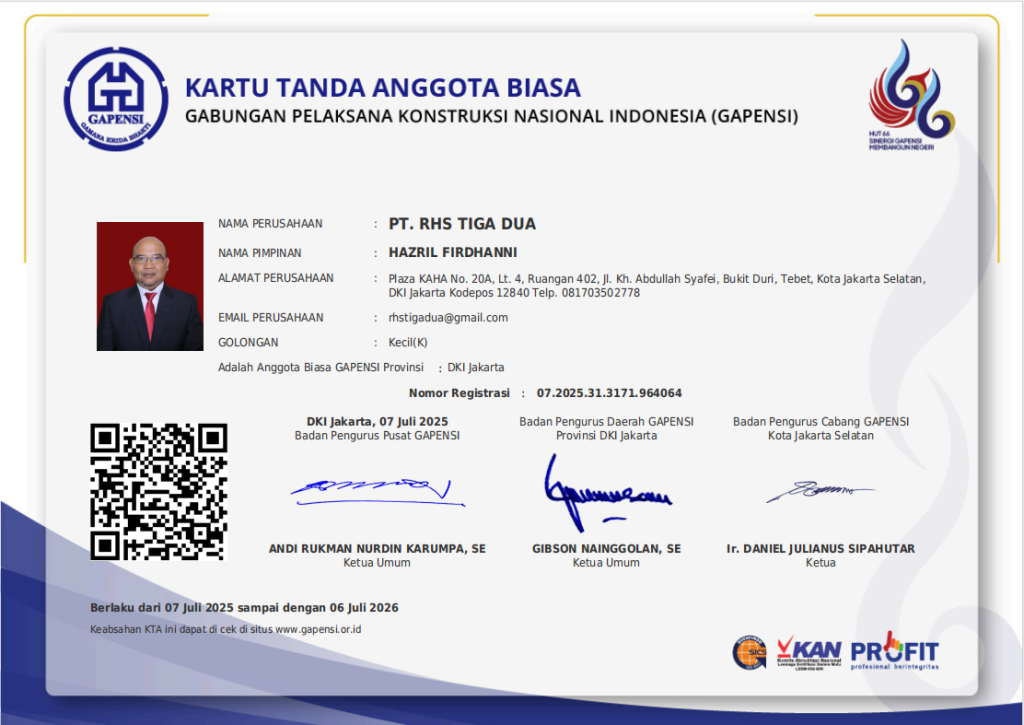Click the title Kartu Tanda Anggota Biasa
Screen dimensions: 1024x725
pyautogui.click(x=383, y=88)
